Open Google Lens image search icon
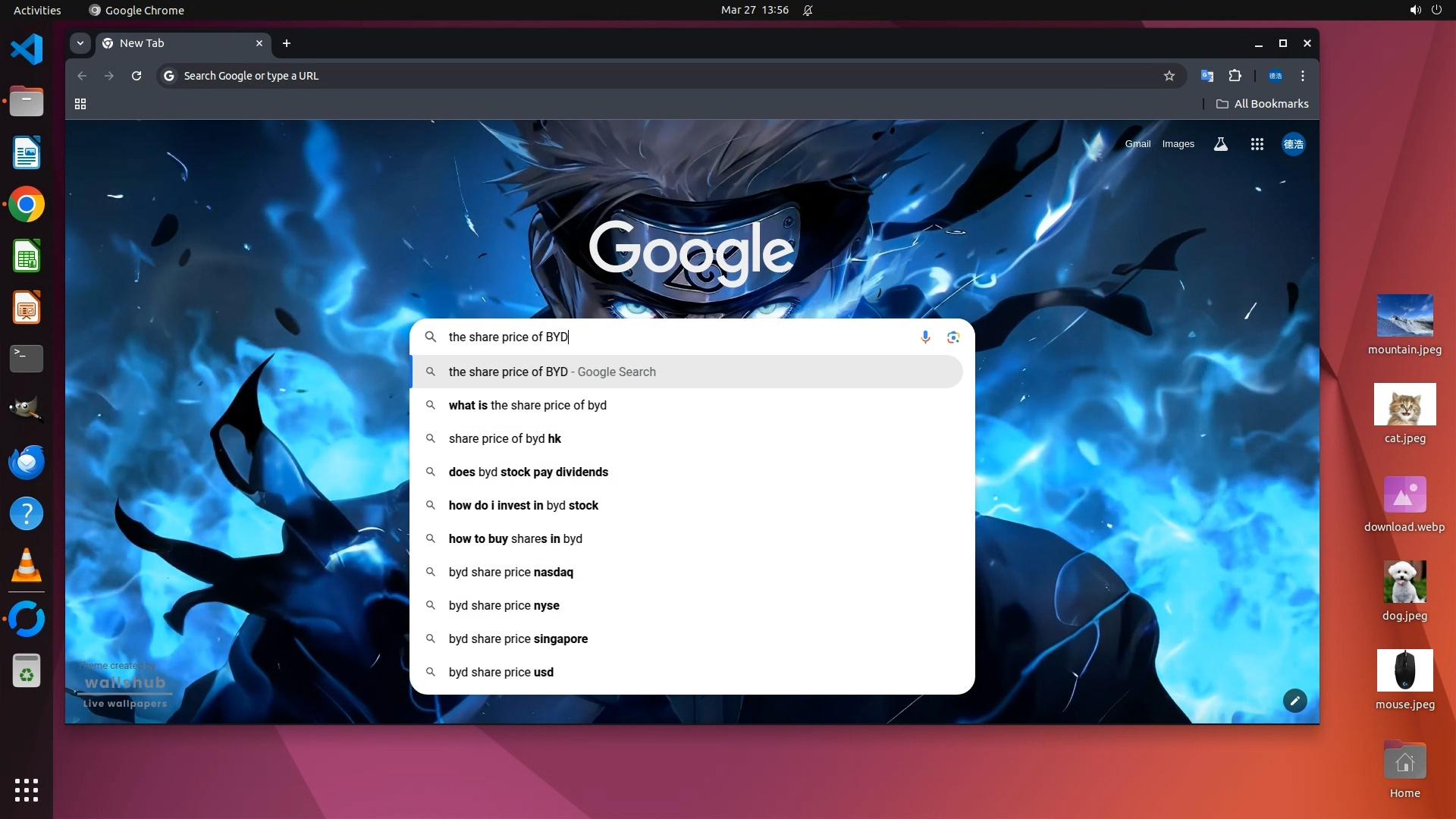Screen dimensions: 1456x819 953,337
